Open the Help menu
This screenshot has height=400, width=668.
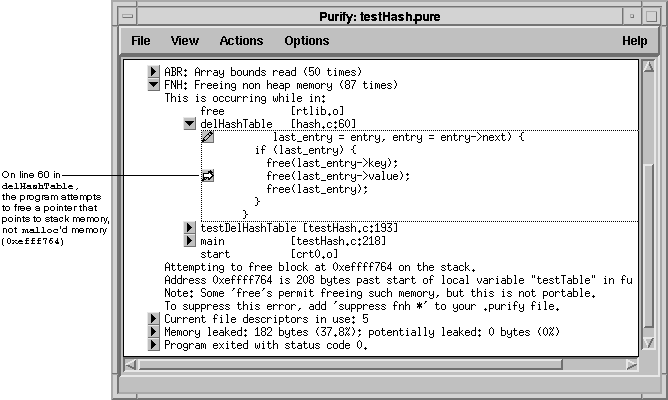[x=634, y=41]
